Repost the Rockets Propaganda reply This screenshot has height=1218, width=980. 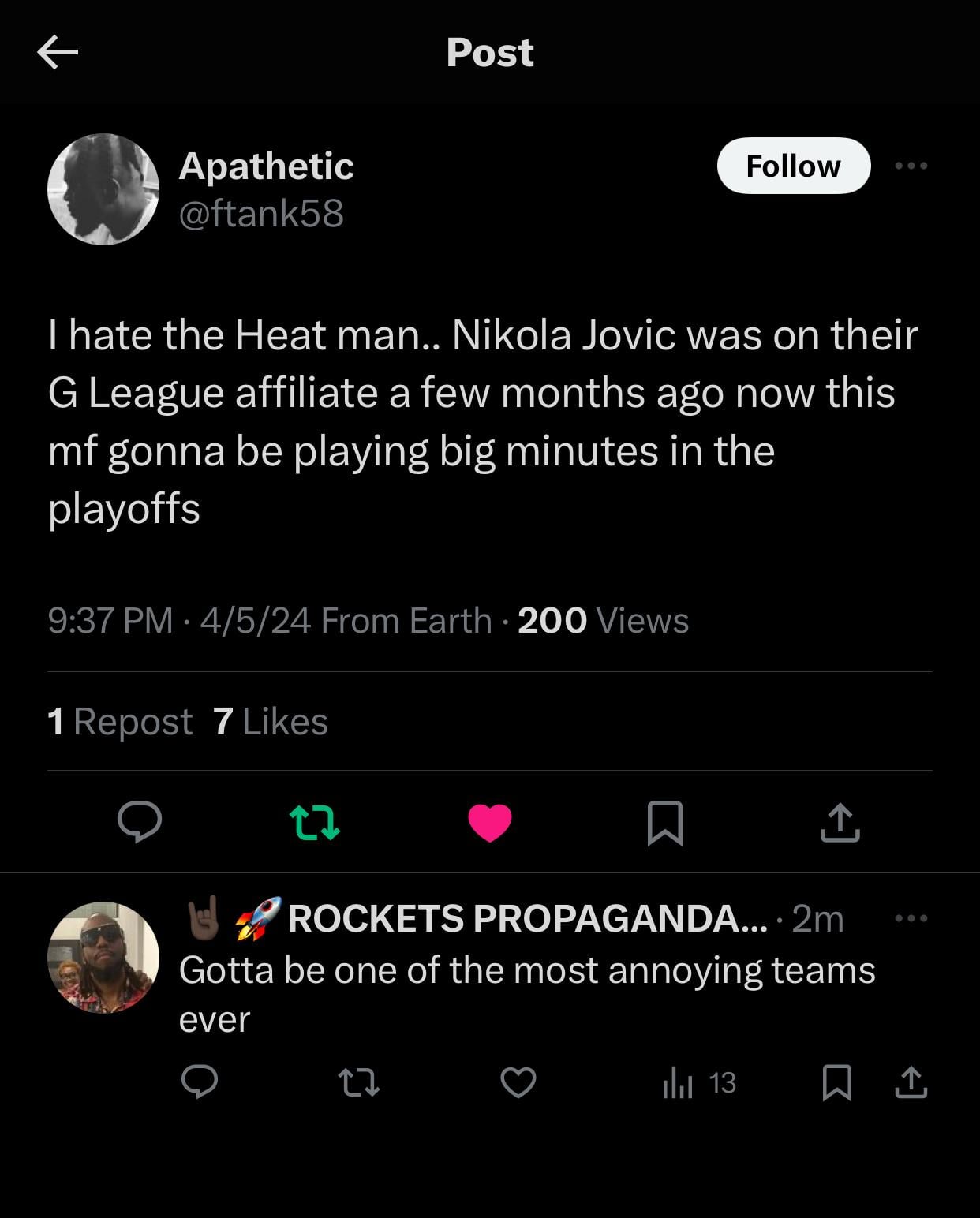coord(359,1082)
